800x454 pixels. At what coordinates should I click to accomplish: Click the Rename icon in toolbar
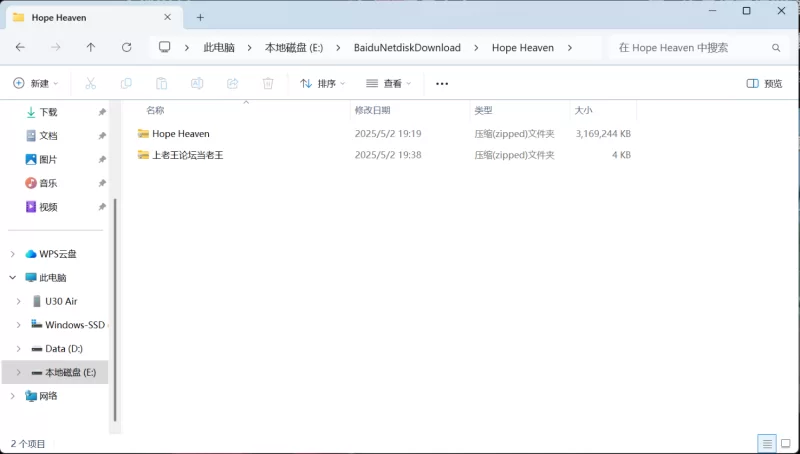tap(197, 84)
